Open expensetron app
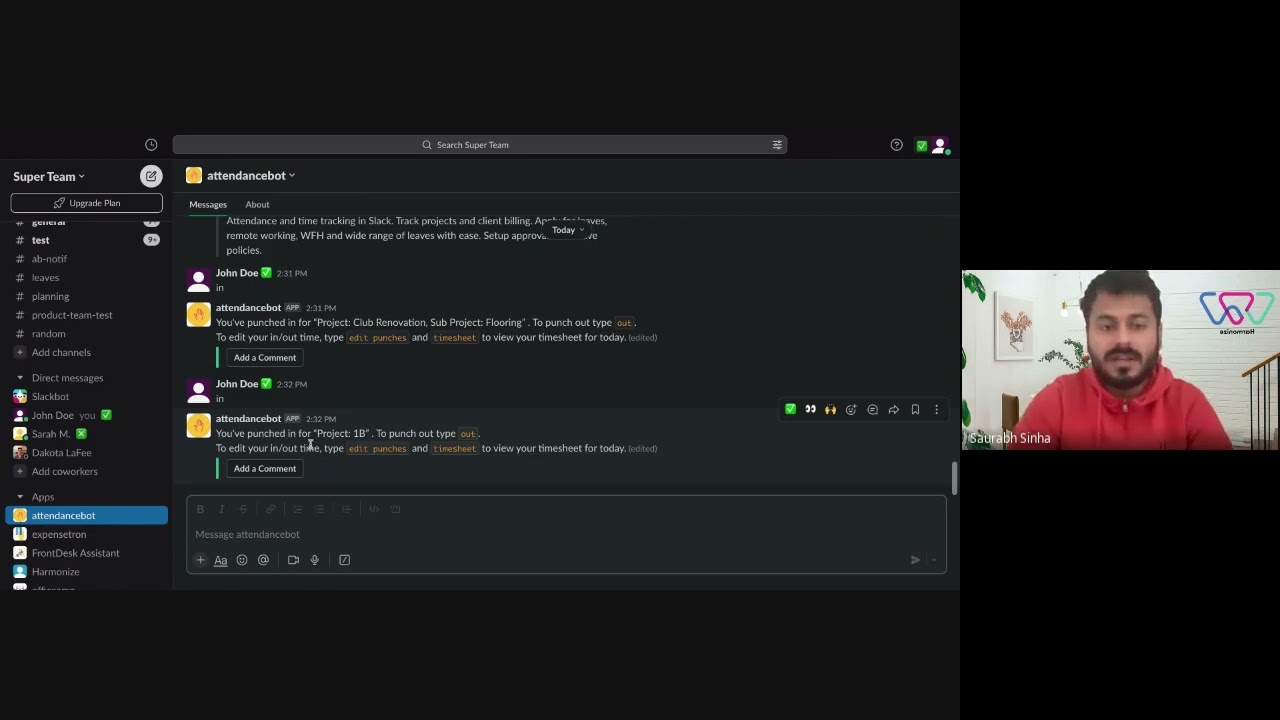Viewport: 1280px width, 720px height. click(87, 534)
